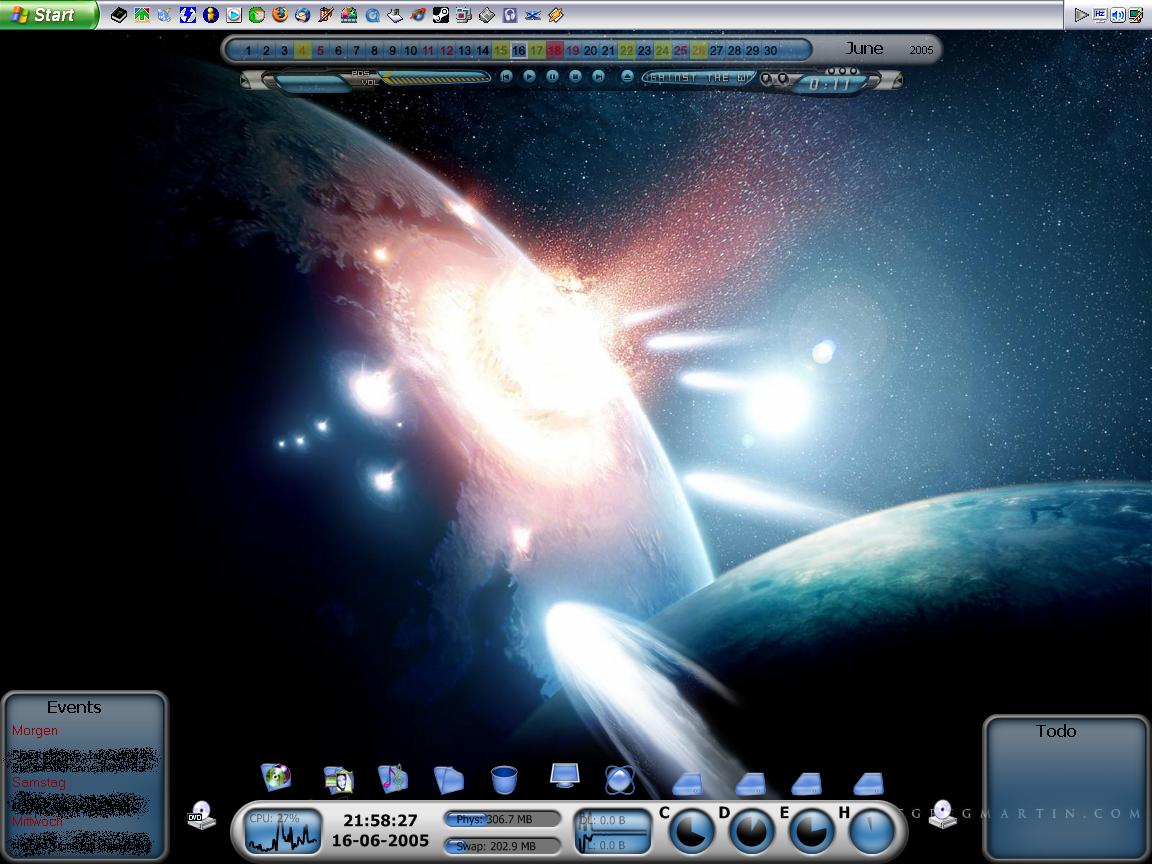
Task: Open Steam from the quick launch bar
Action: coord(441,15)
